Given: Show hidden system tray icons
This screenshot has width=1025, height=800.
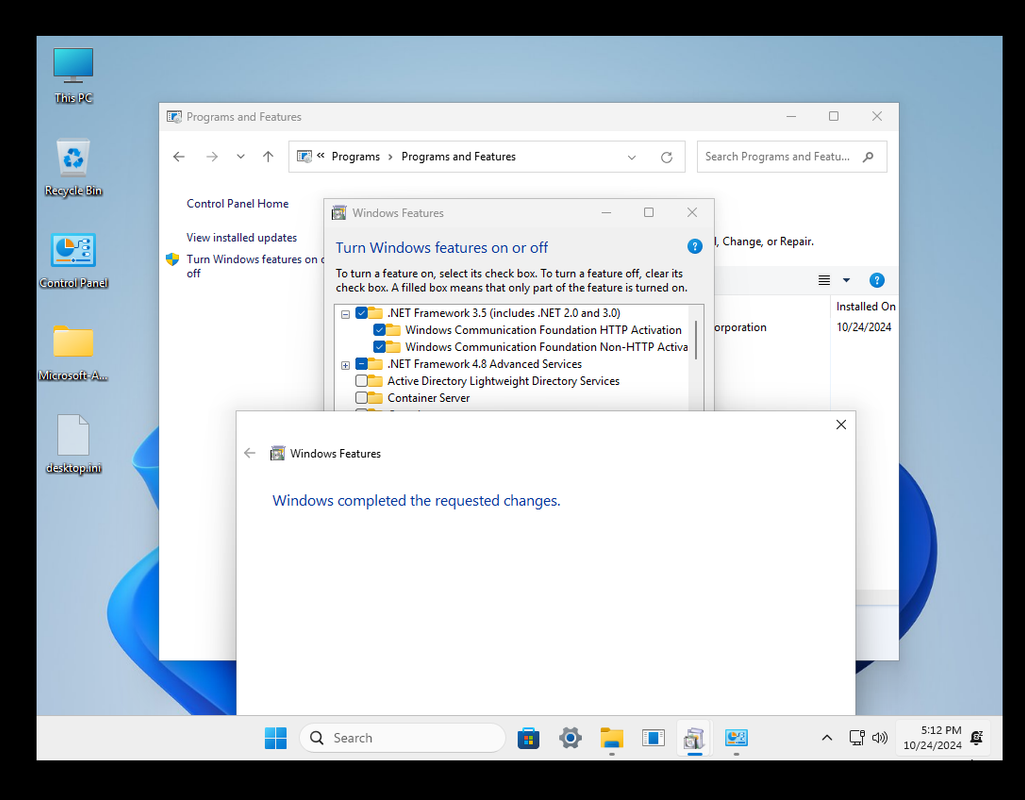Looking at the screenshot, I should click(x=827, y=738).
